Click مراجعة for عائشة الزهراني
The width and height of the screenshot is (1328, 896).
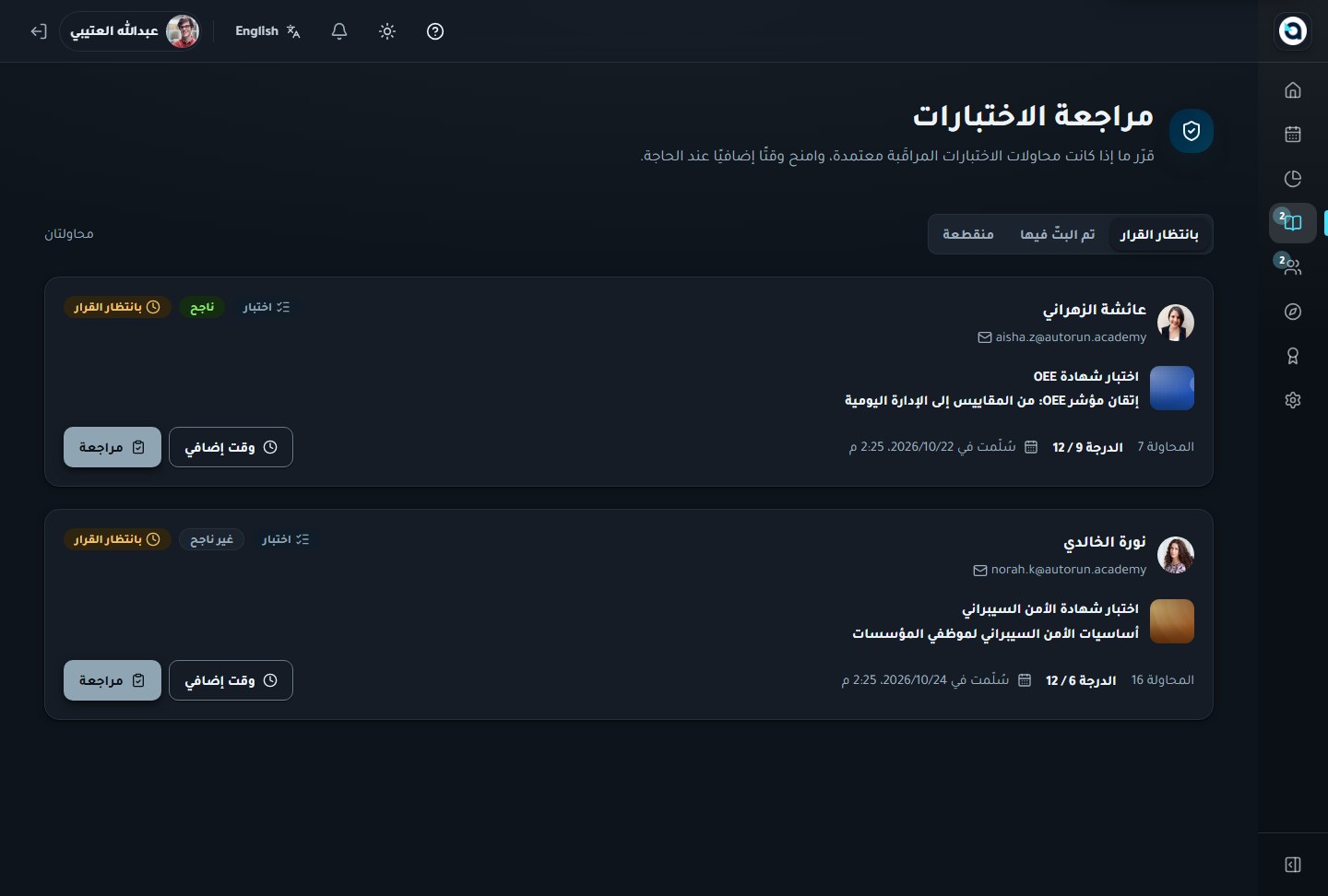113,447
